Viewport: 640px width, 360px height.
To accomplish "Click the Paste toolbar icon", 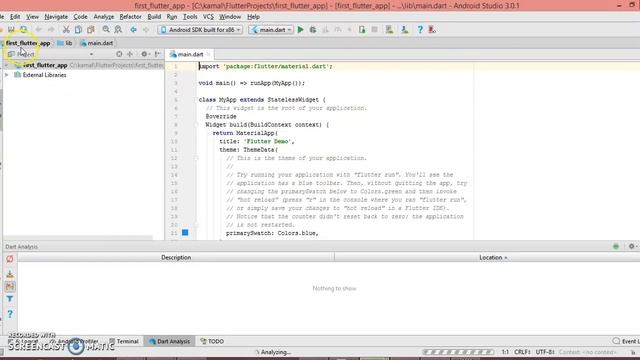I will pyautogui.click(x=91, y=29).
